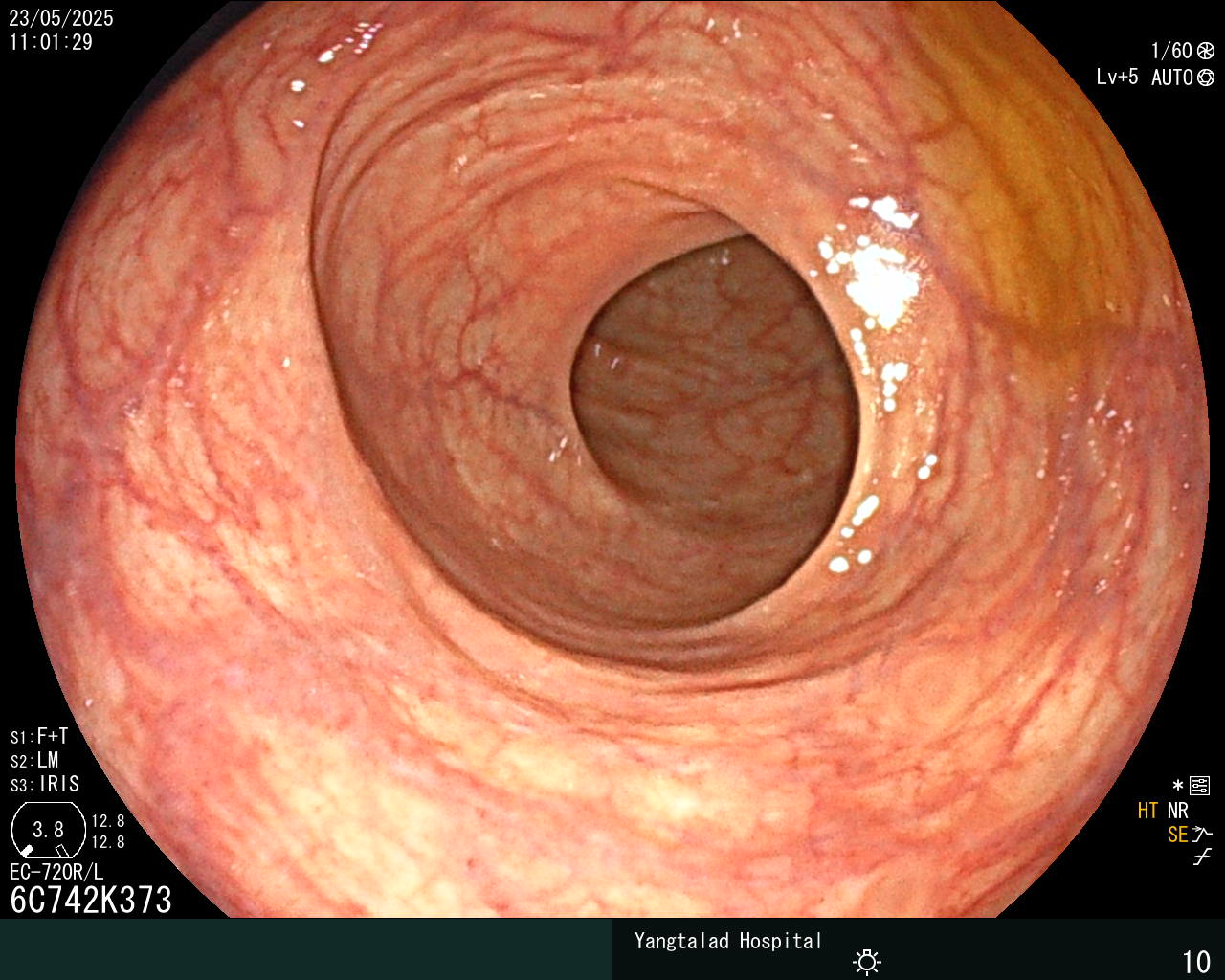
Task: Click the 1/60 shutter speed value
Action: click(1171, 51)
